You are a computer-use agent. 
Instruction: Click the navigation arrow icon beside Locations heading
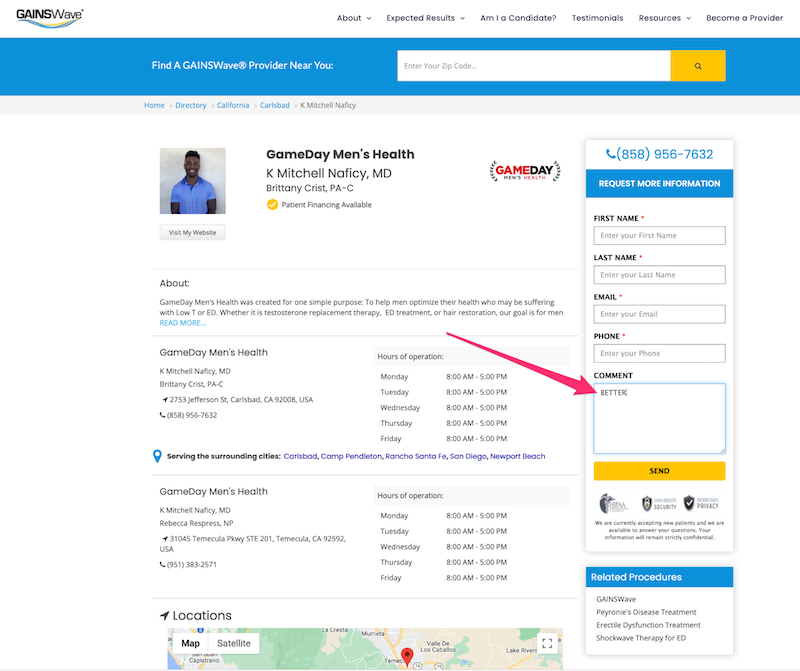[x=164, y=616]
